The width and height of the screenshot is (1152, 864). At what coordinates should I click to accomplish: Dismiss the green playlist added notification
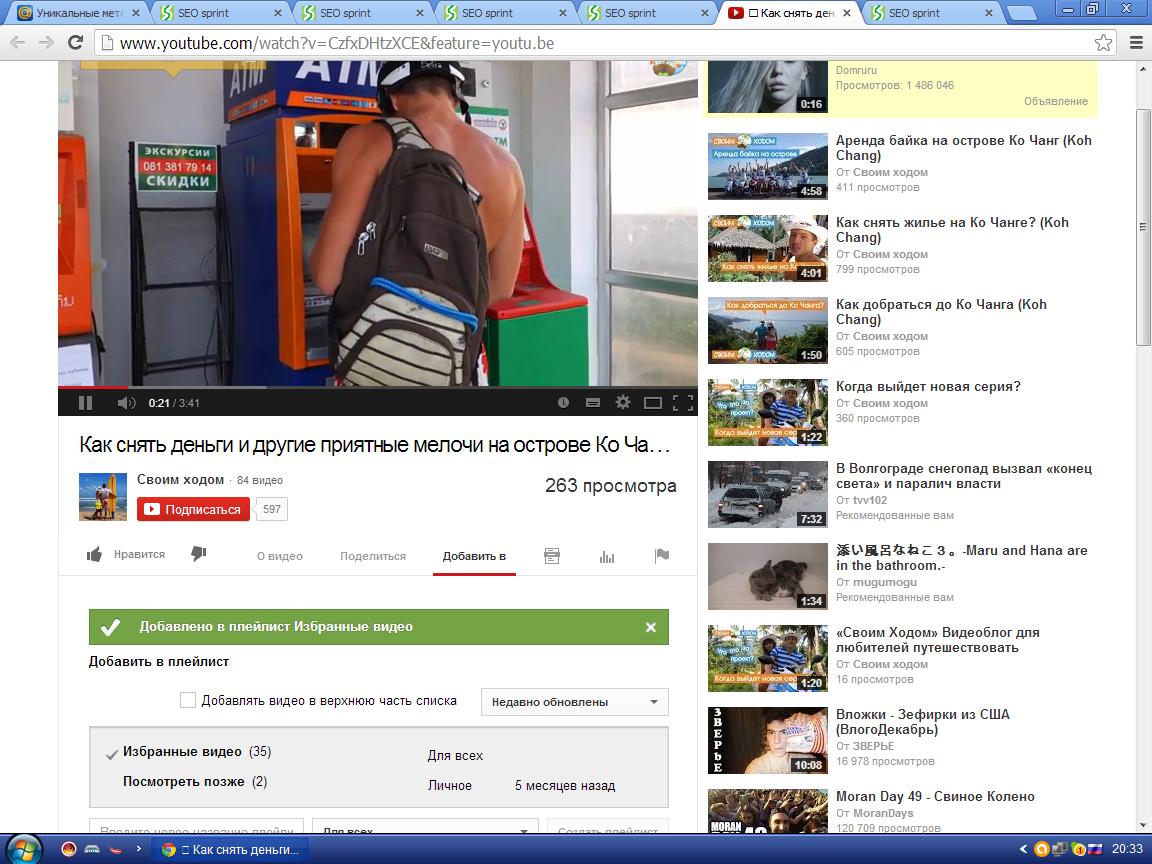[x=650, y=627]
